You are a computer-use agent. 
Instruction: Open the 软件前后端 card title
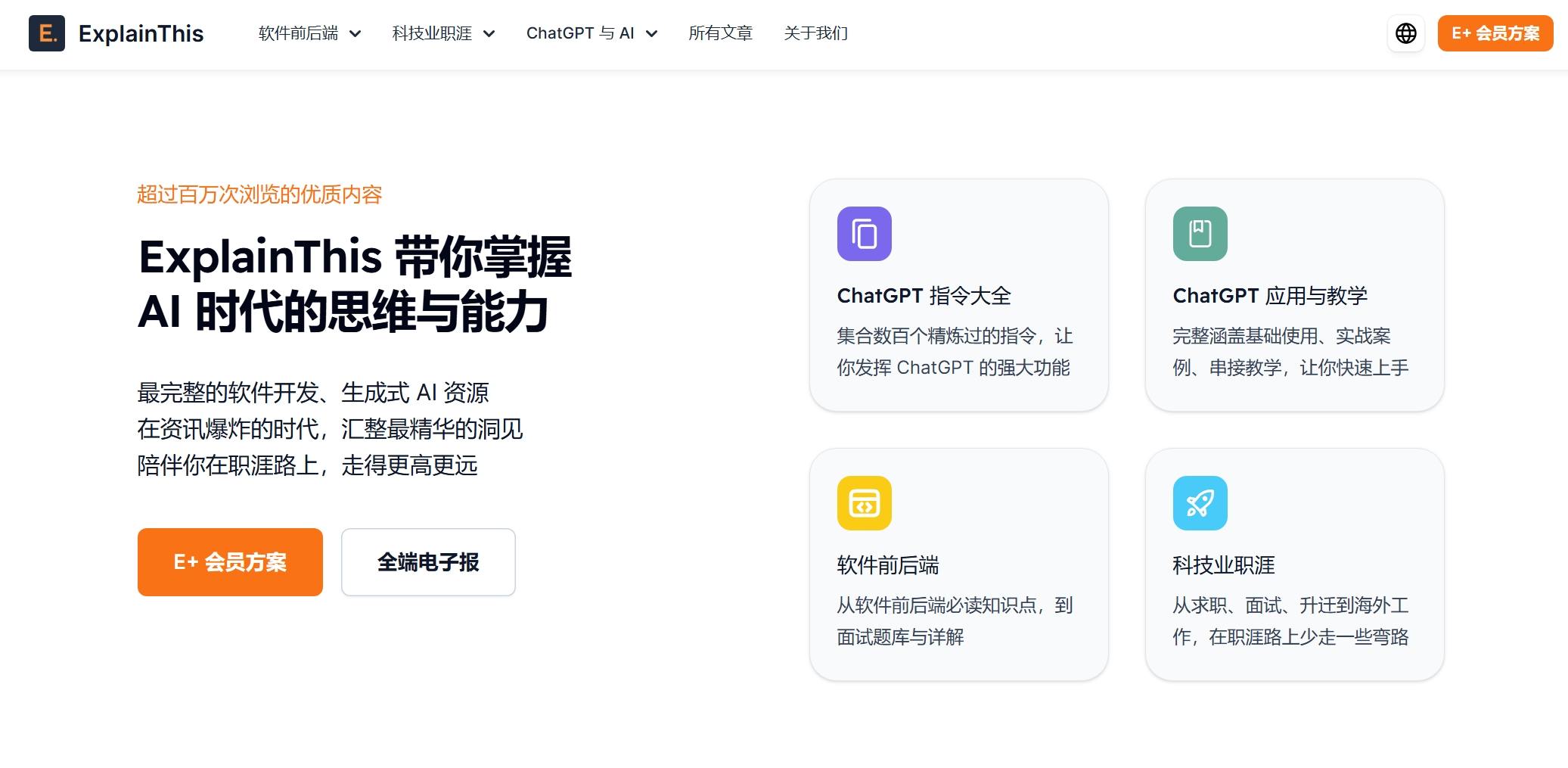[x=888, y=565]
